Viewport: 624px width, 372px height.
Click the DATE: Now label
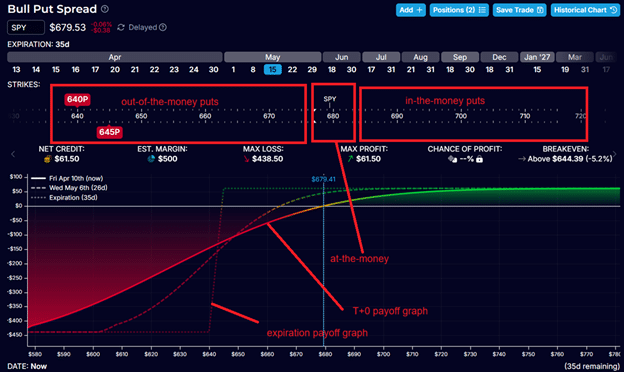(27, 366)
